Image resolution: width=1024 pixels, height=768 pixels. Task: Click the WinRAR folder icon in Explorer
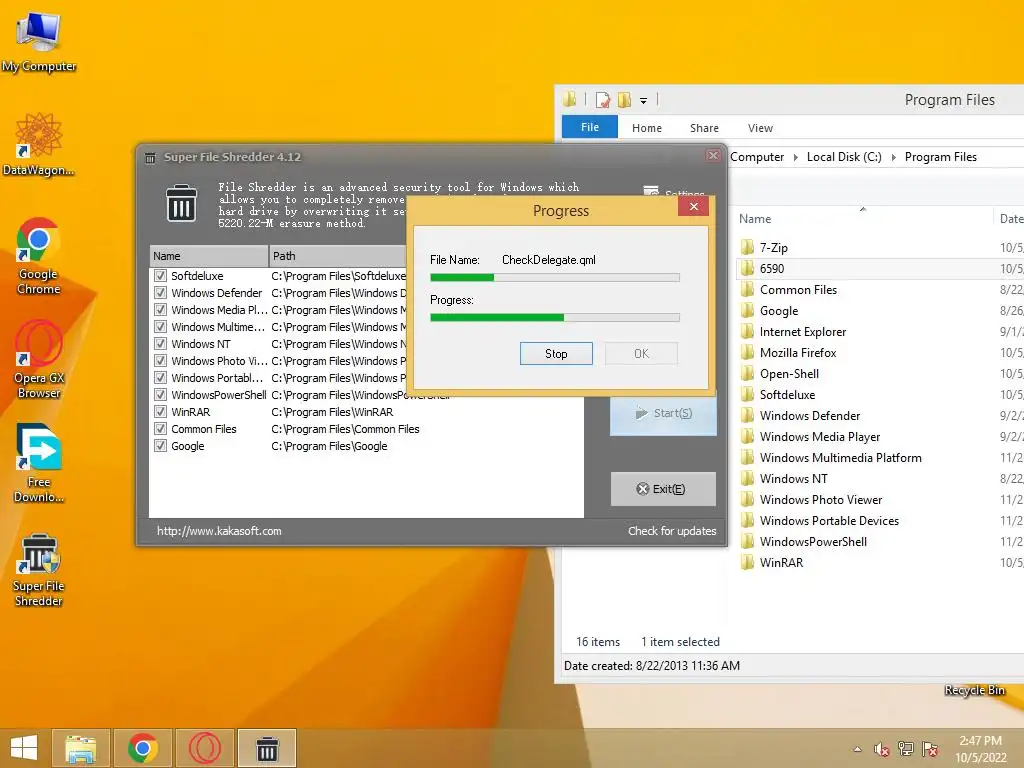tap(748, 562)
